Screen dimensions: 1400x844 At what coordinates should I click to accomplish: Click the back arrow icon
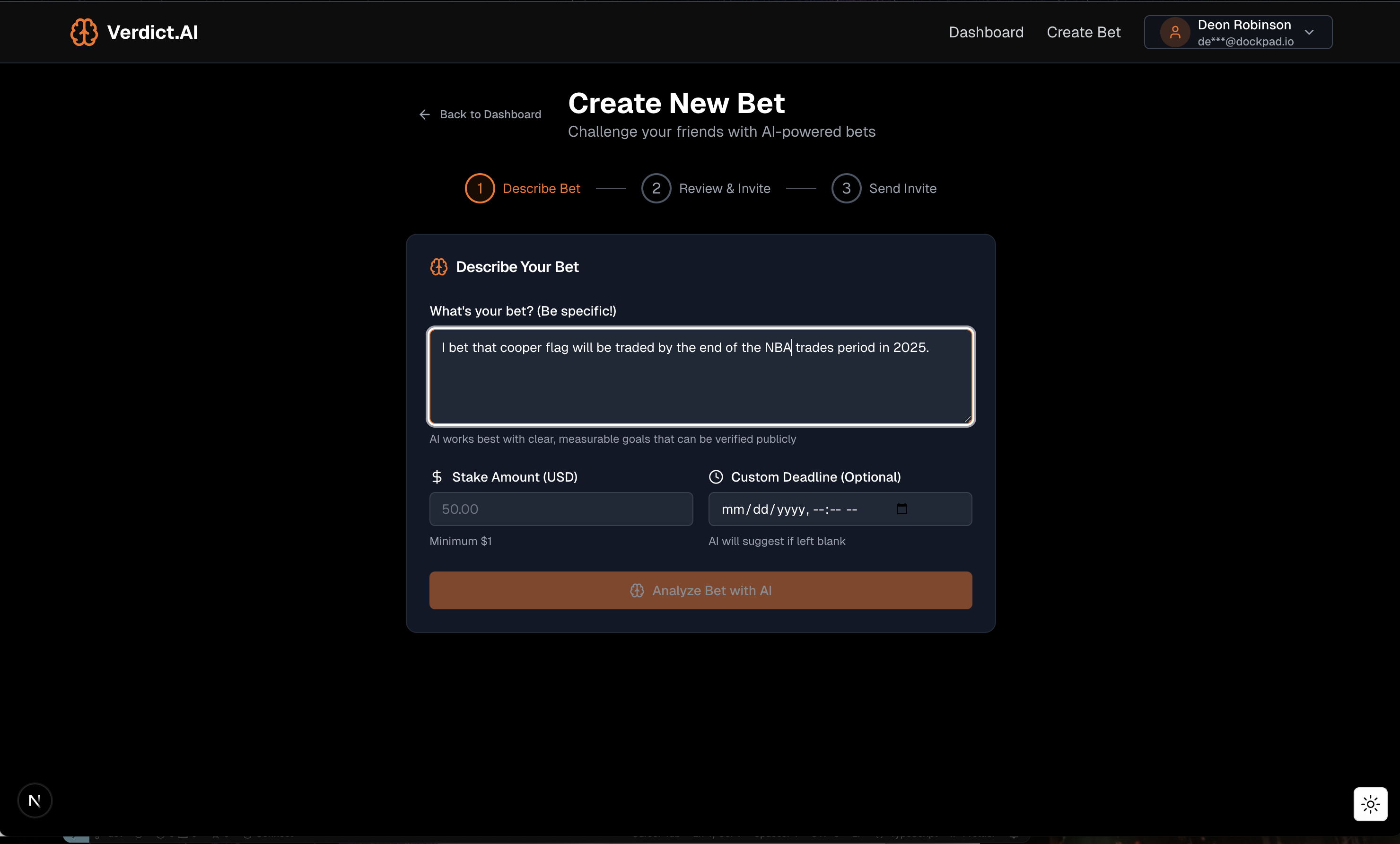(424, 115)
